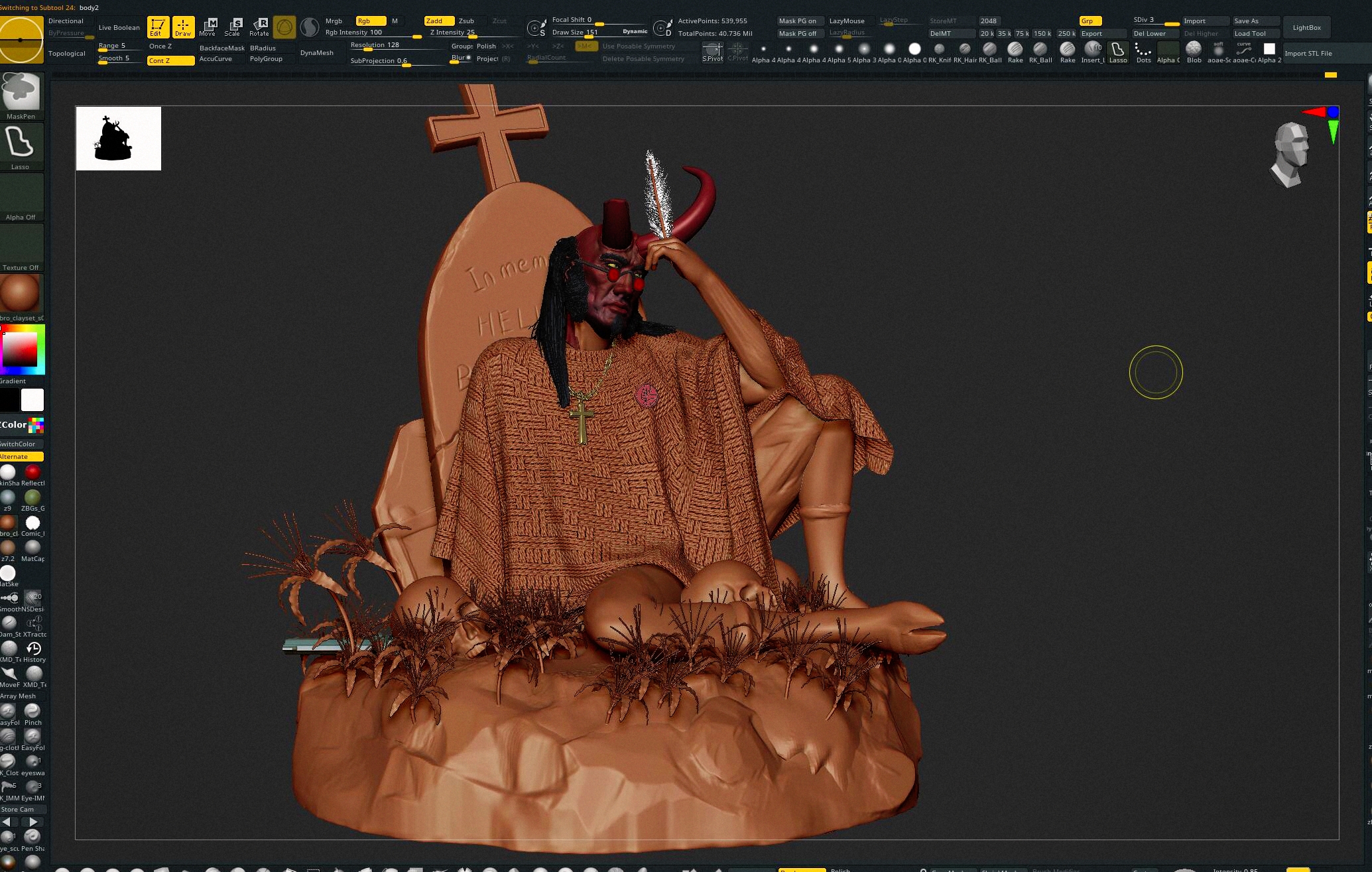
Task: Toggle the Rgb channel button
Action: point(371,21)
